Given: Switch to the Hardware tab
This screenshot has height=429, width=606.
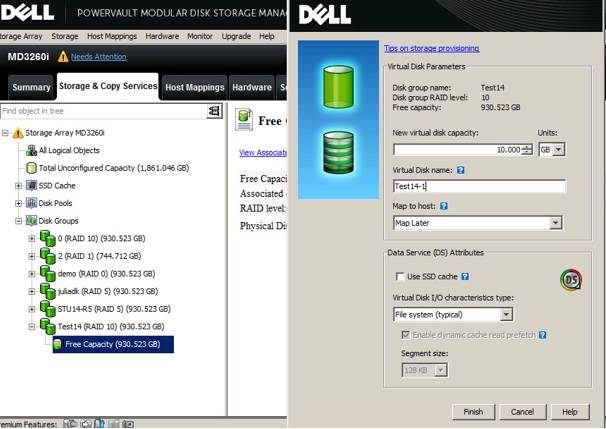Looking at the screenshot, I should pyautogui.click(x=252, y=88).
